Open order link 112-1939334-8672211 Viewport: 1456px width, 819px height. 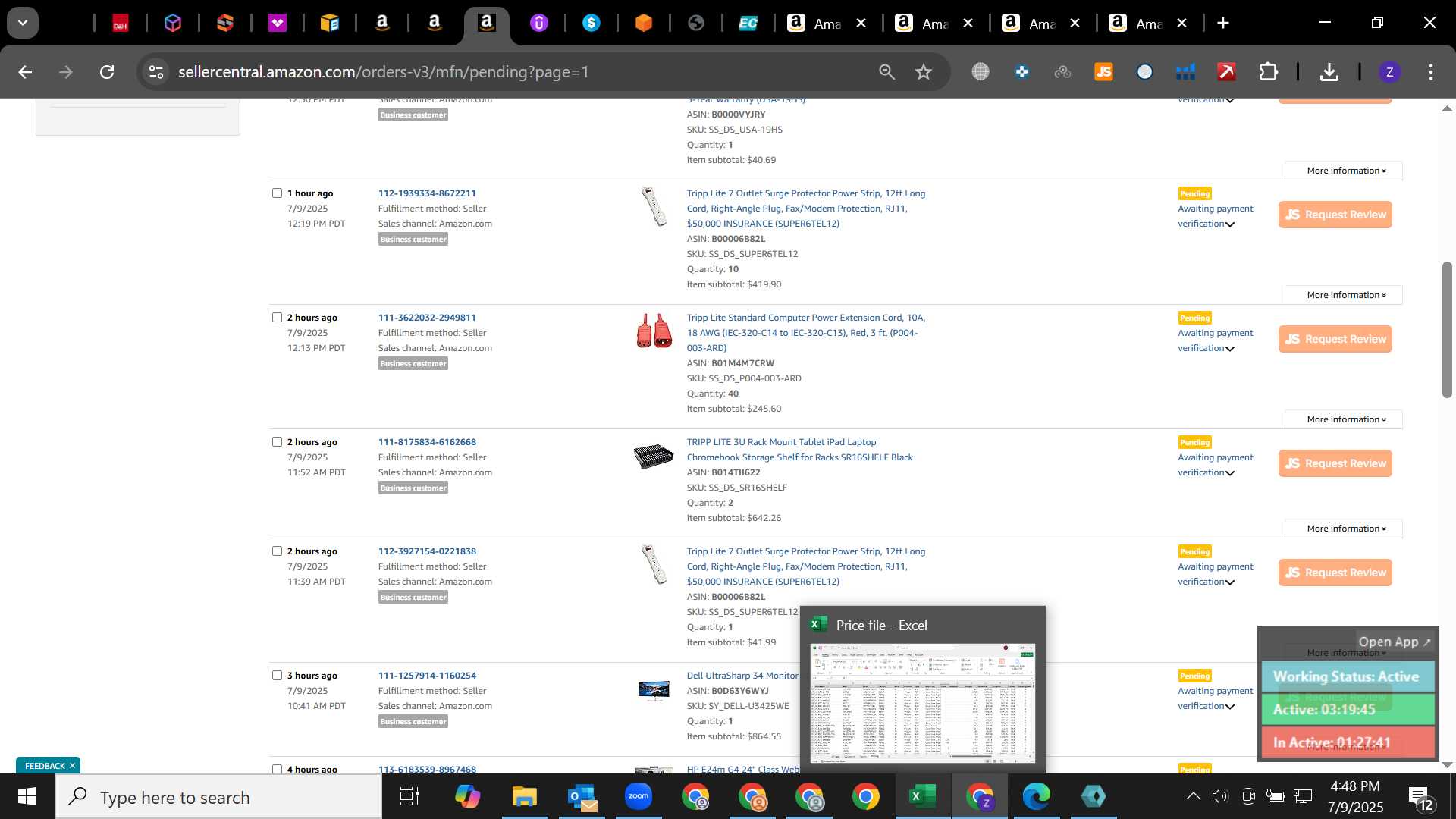coord(427,193)
